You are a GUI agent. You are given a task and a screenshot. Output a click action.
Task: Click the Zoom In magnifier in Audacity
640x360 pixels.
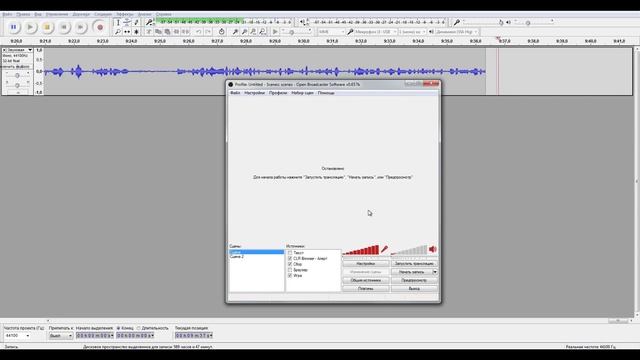[235, 31]
